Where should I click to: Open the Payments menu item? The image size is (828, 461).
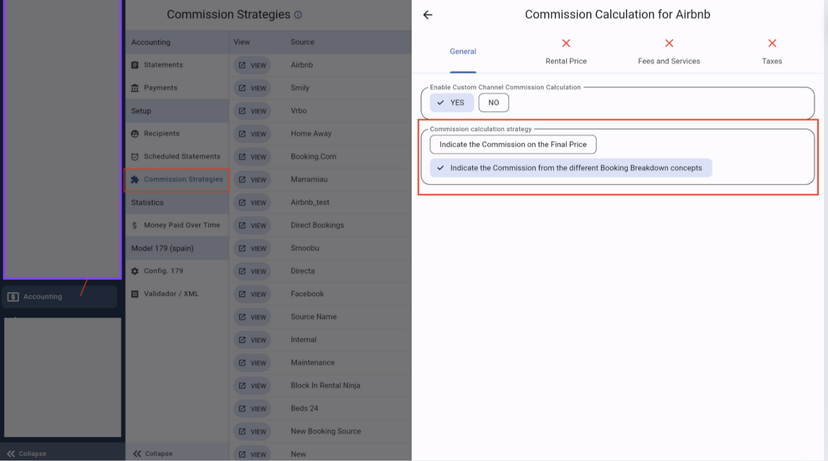pyautogui.click(x=160, y=88)
